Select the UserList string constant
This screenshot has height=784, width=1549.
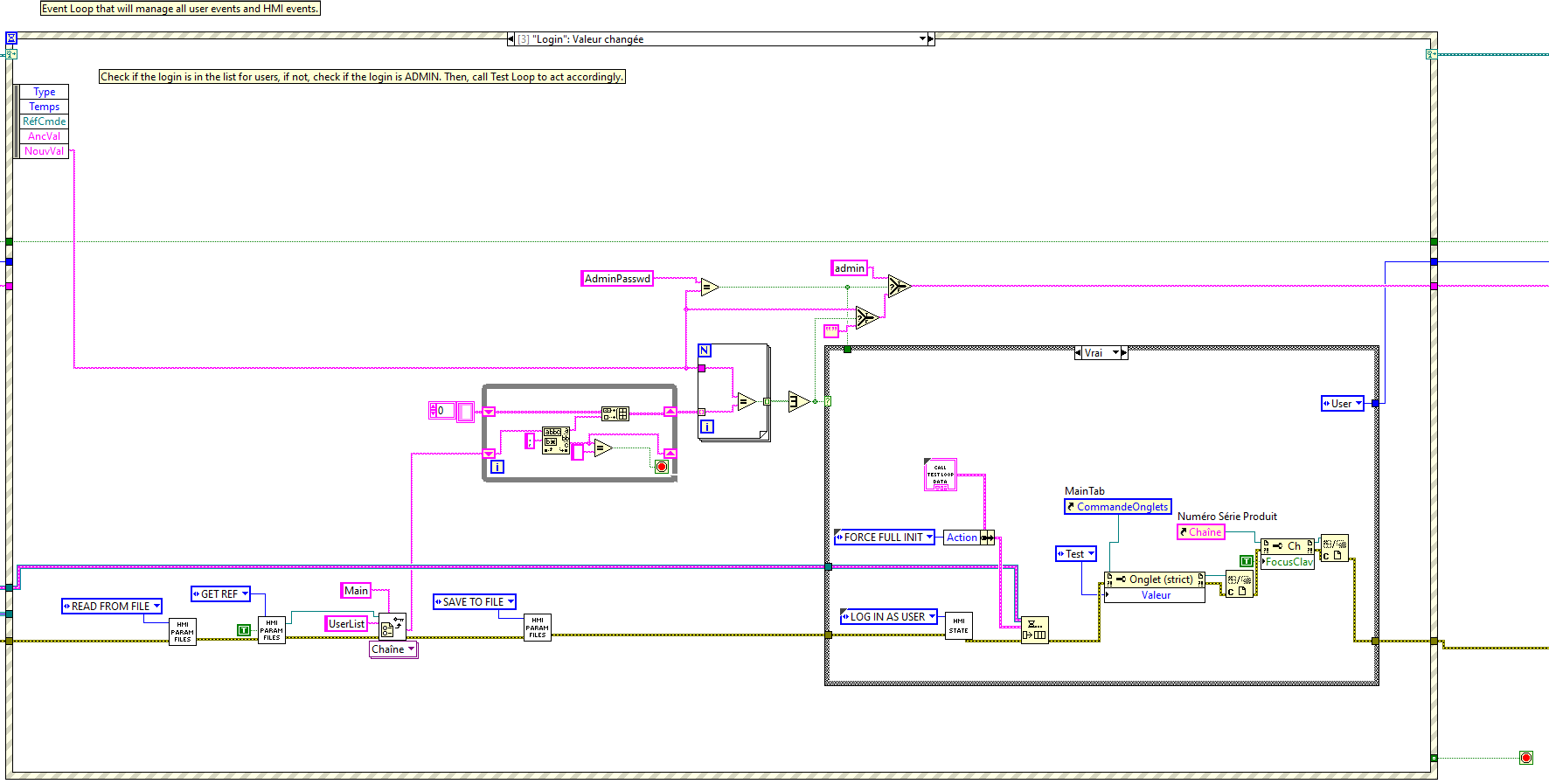[346, 623]
